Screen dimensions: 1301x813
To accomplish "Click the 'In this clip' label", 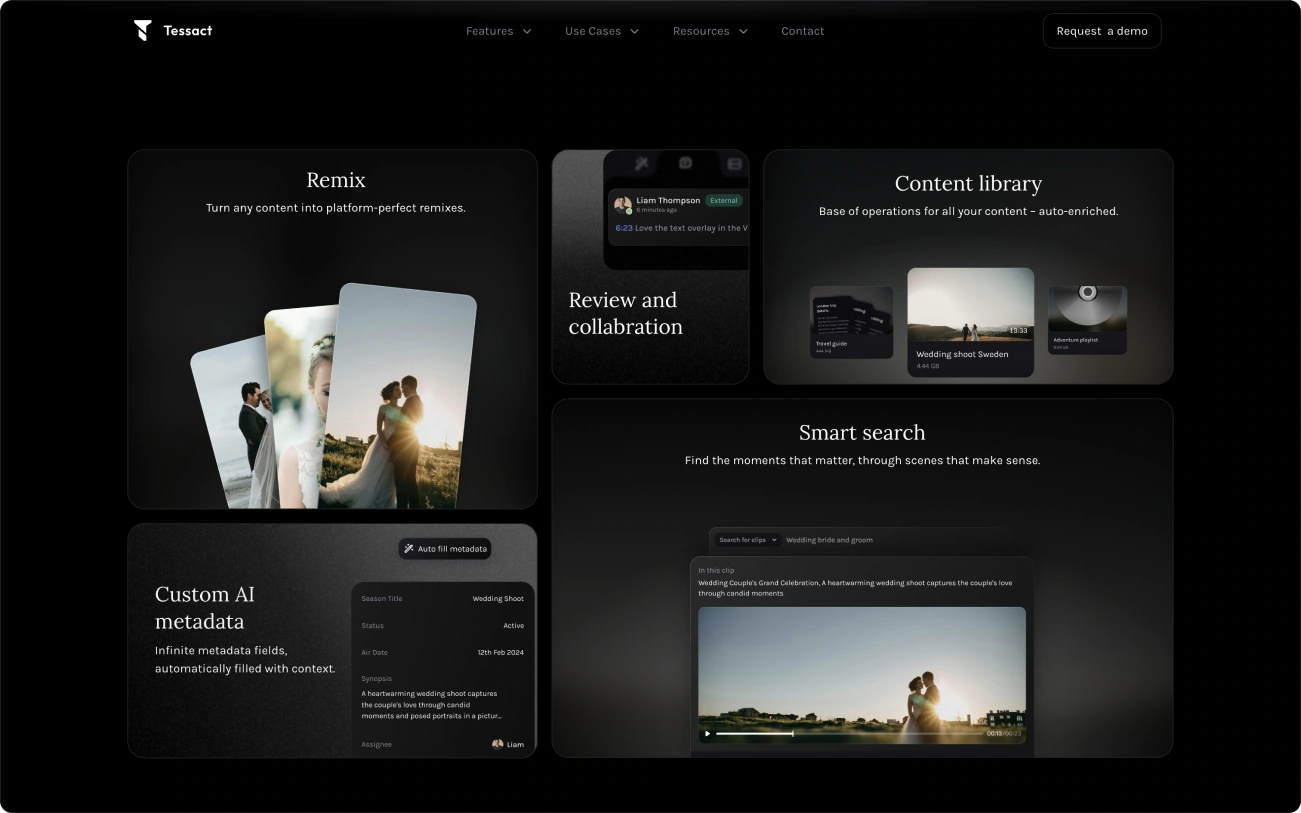I will [716, 571].
